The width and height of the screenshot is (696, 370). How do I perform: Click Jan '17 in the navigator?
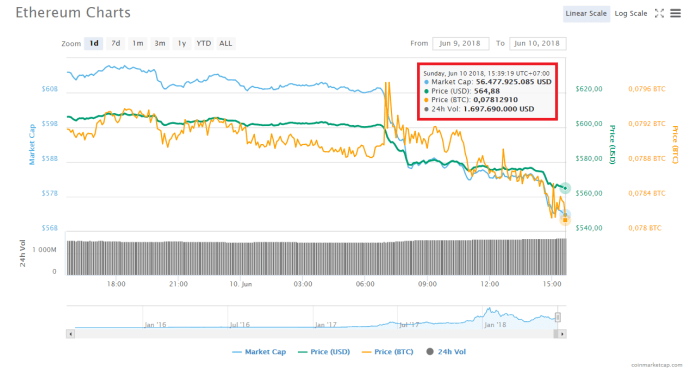click(x=325, y=325)
